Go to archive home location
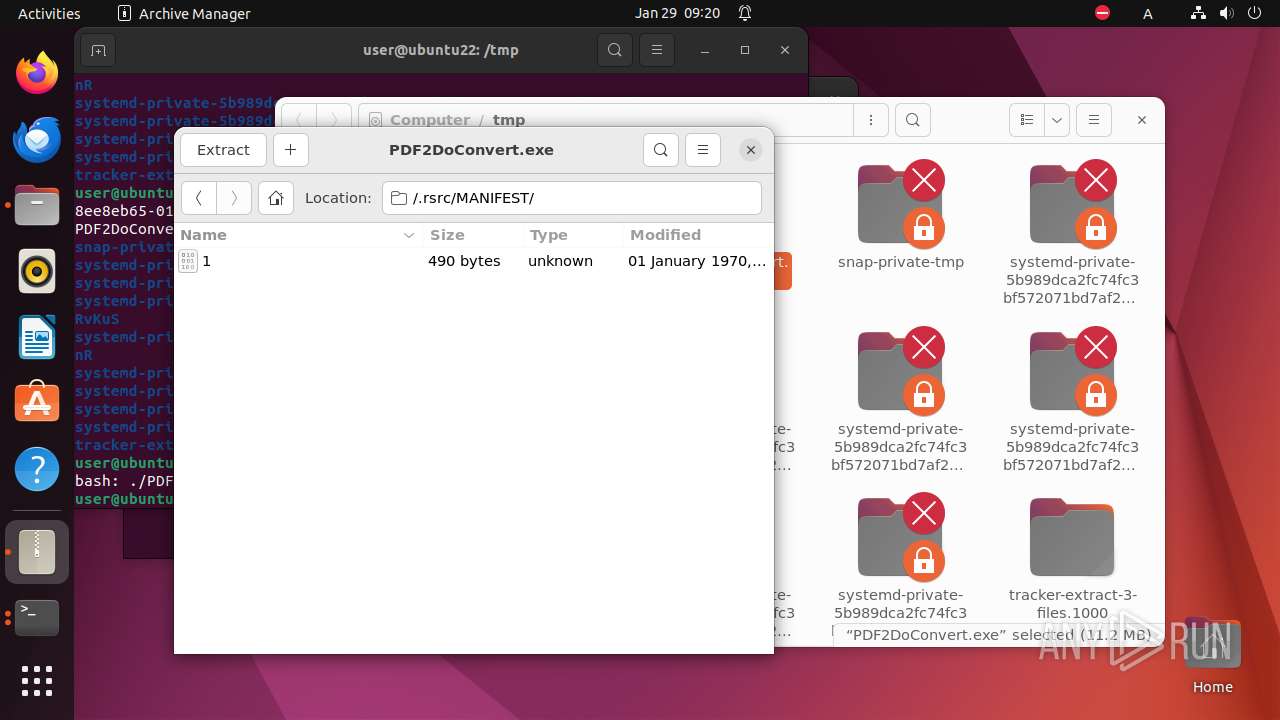 (x=276, y=198)
